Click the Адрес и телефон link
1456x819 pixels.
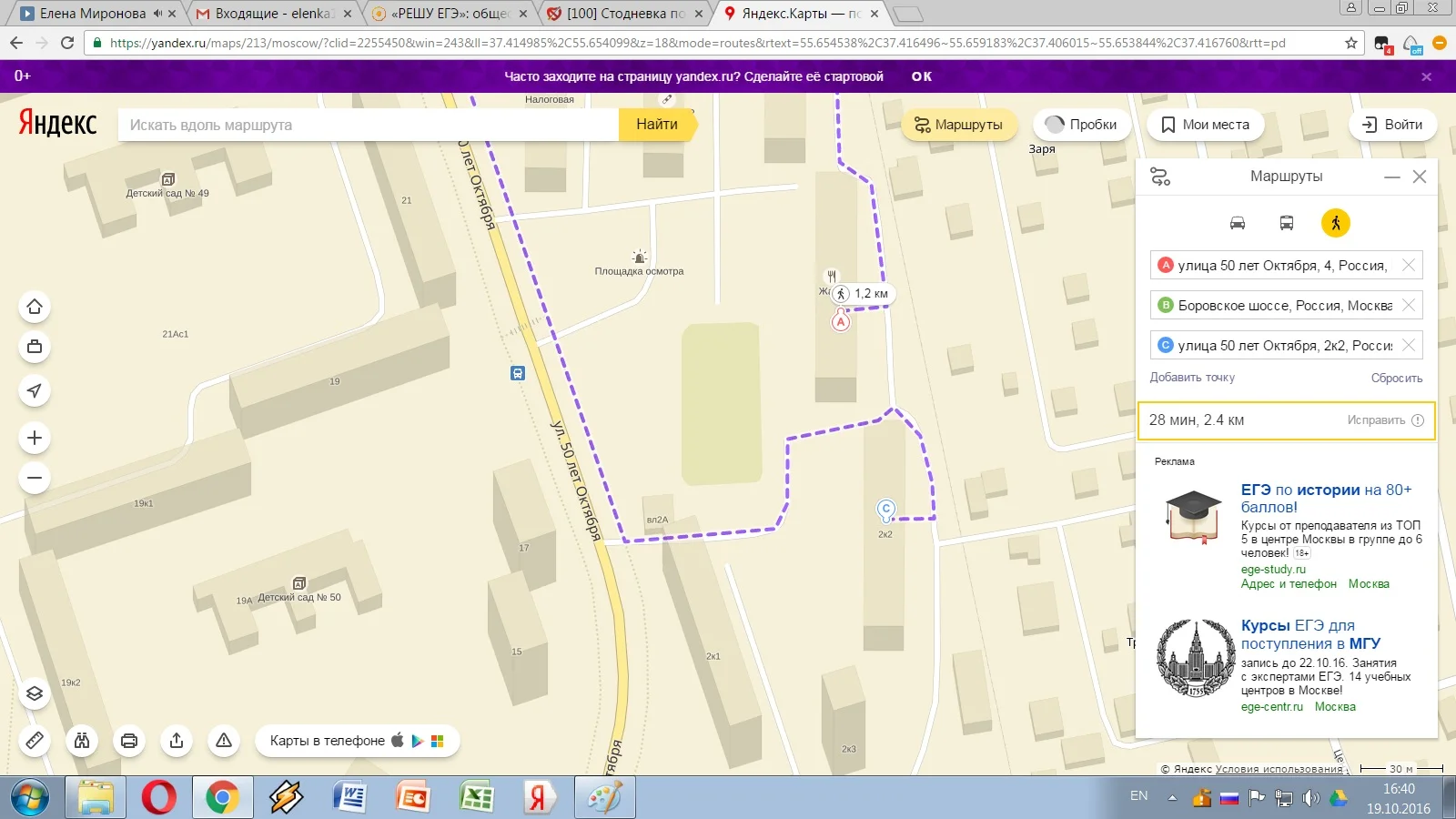point(1289,584)
